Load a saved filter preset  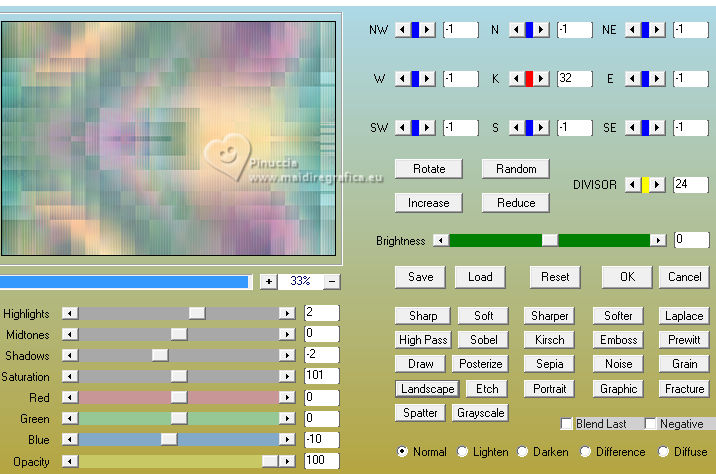[x=480, y=277]
